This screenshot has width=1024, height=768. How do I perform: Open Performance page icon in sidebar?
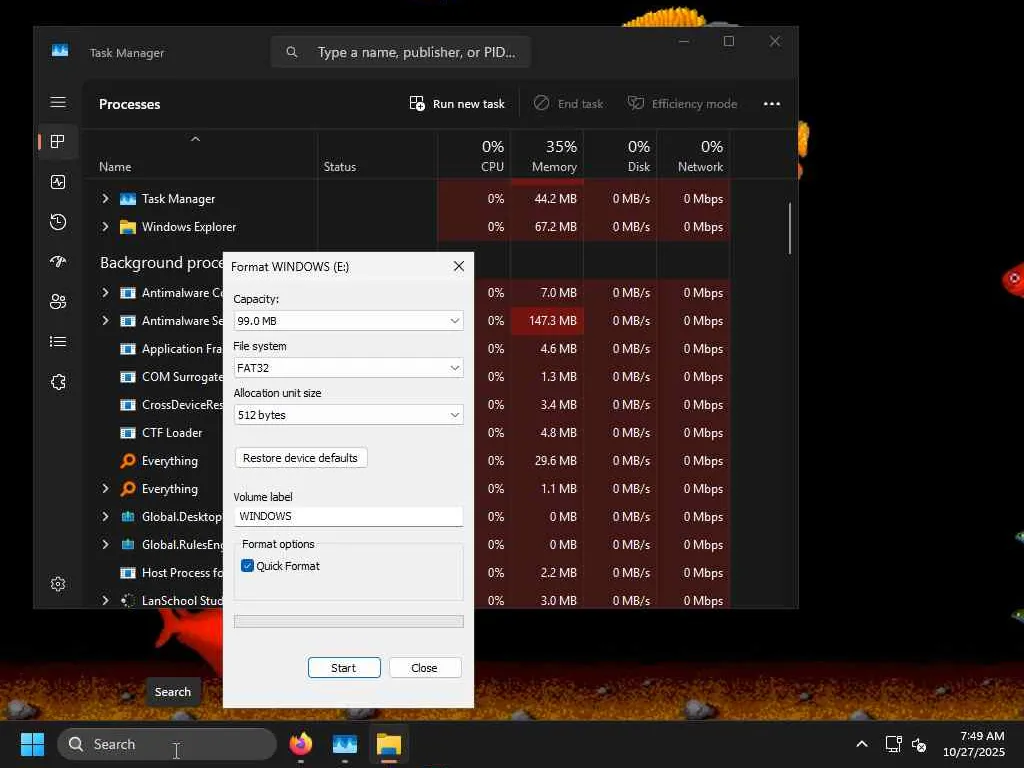58,182
